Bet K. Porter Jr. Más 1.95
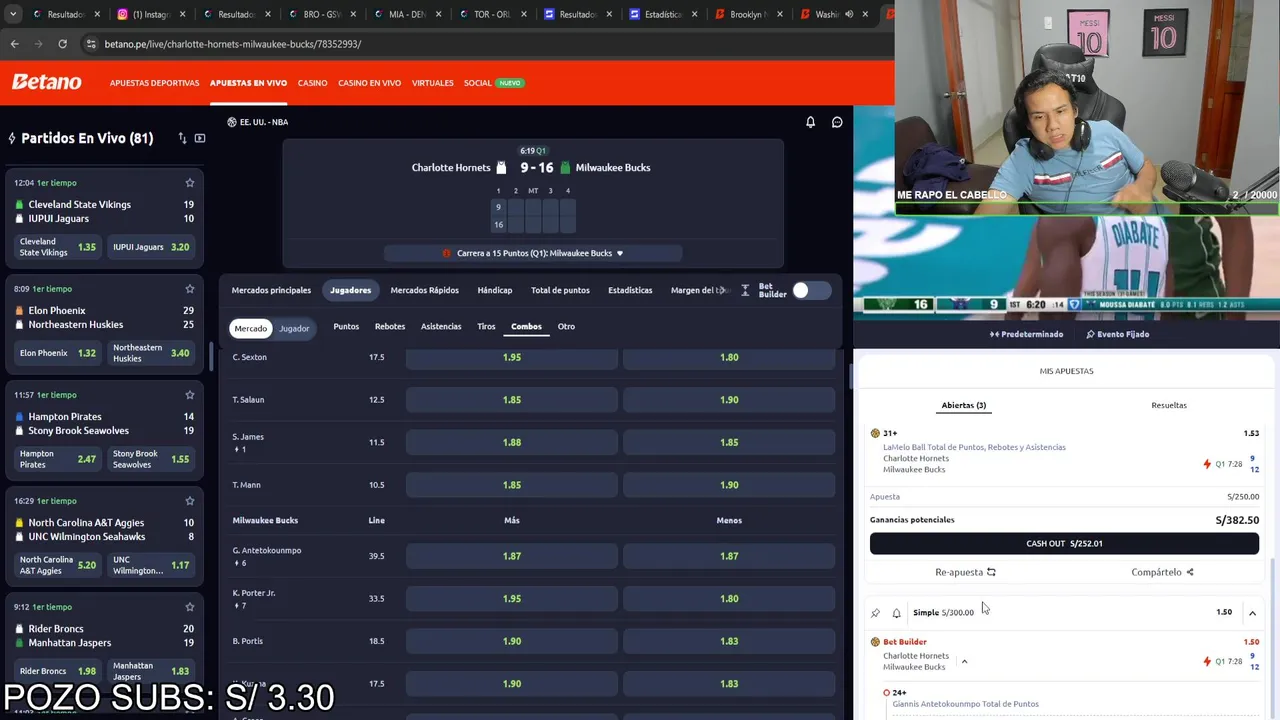Screen dimensions: 1280x720 pyautogui.click(x=512, y=598)
